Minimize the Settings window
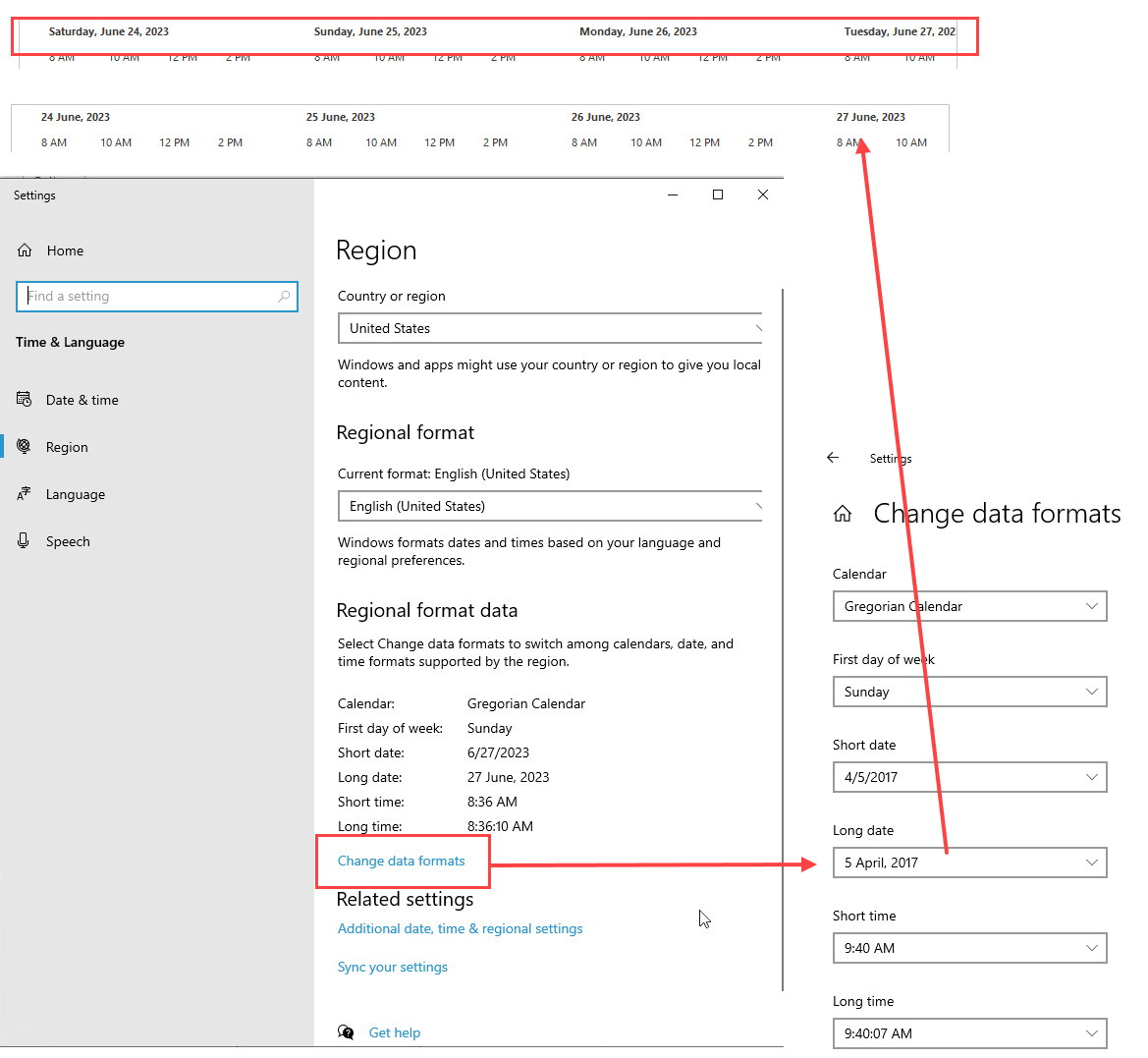 tap(673, 195)
